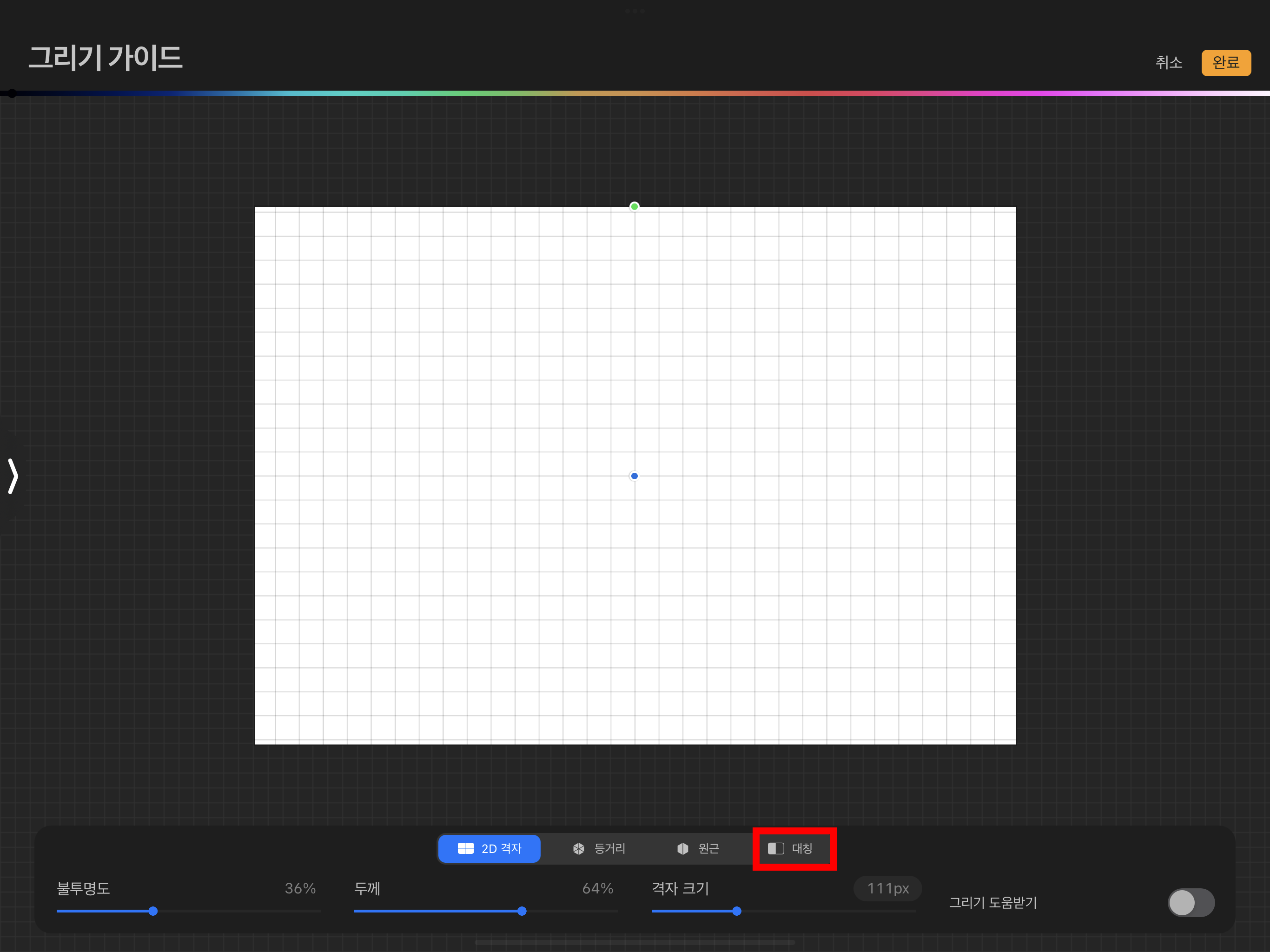Expand the left side panel chevron
The image size is (1270, 952).
[x=13, y=476]
